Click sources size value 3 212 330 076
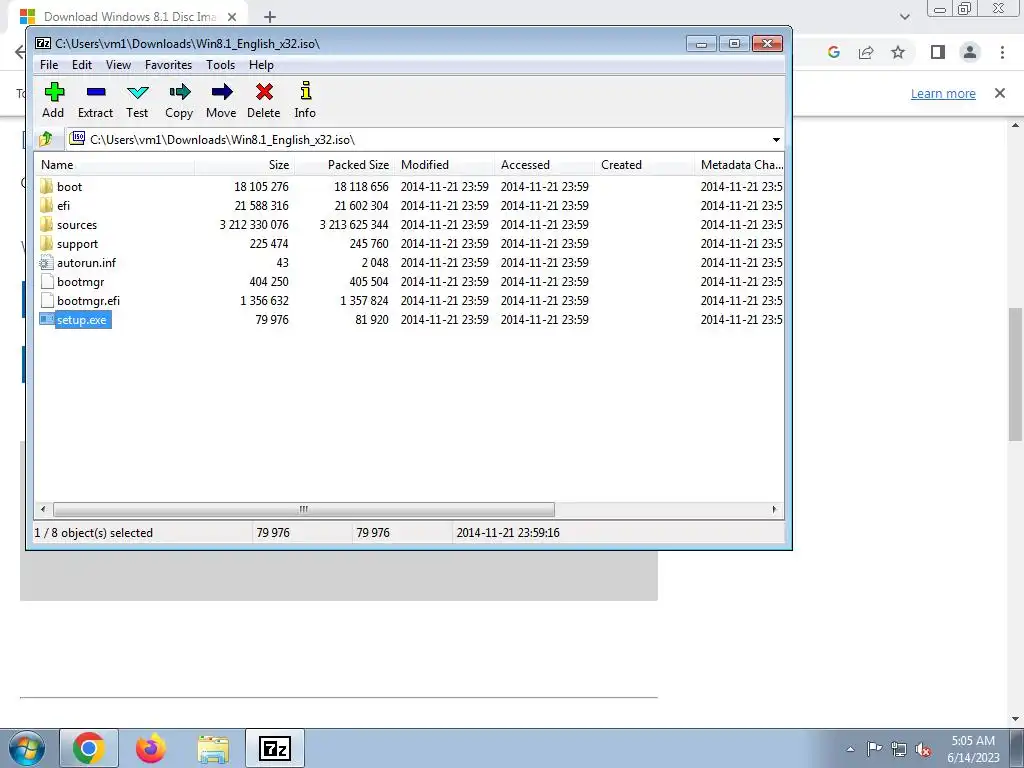 click(254, 225)
